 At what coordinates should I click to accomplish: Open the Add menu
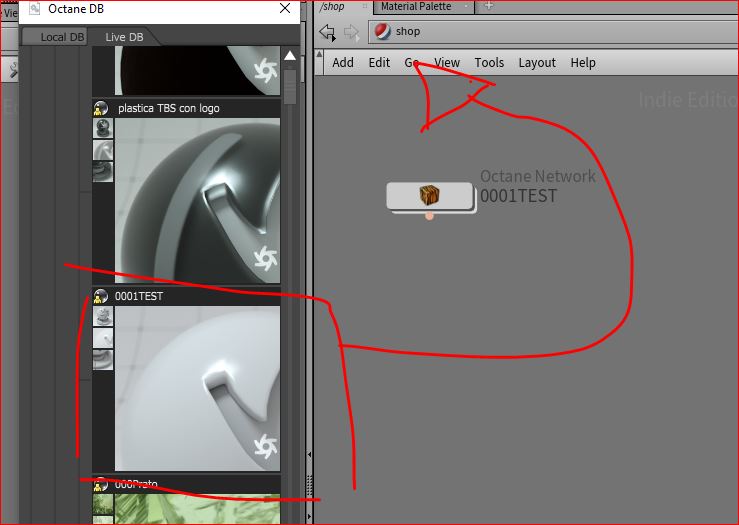tap(343, 62)
